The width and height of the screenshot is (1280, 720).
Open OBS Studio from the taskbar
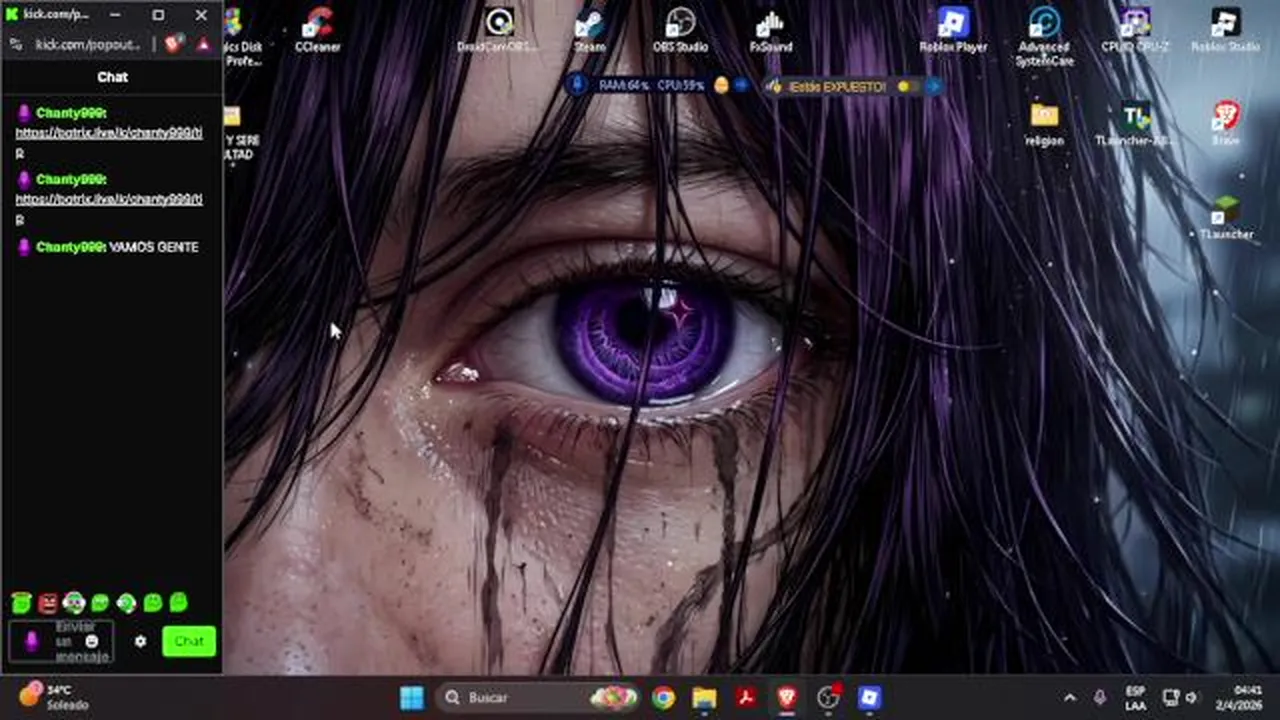click(x=829, y=698)
